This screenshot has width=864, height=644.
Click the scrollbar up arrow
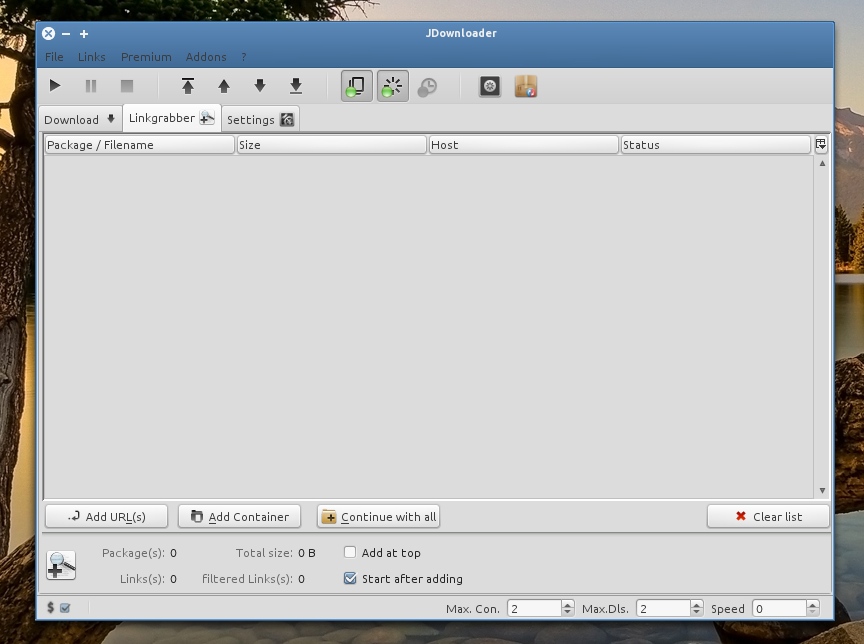[x=822, y=163]
